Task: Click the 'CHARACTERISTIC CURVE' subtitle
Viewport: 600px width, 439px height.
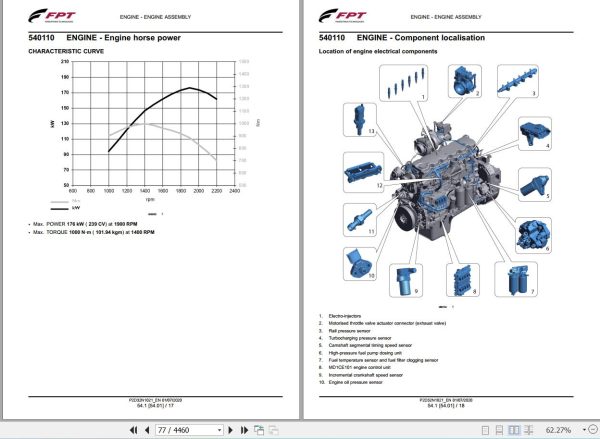Action: pyautogui.click(x=66, y=51)
